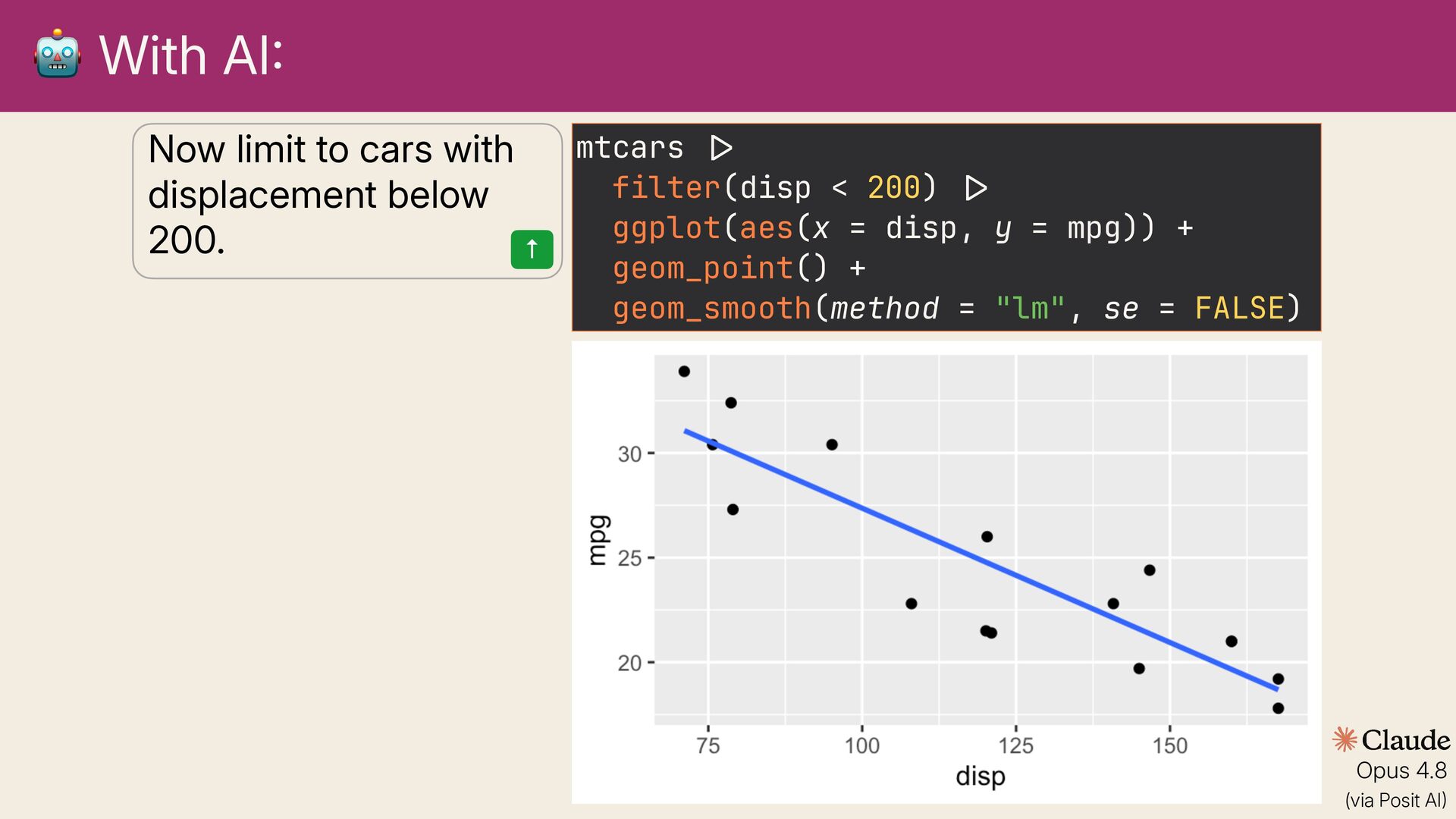Click the geom_point code line
Viewport: 1456px width, 819px height.
[739, 268]
